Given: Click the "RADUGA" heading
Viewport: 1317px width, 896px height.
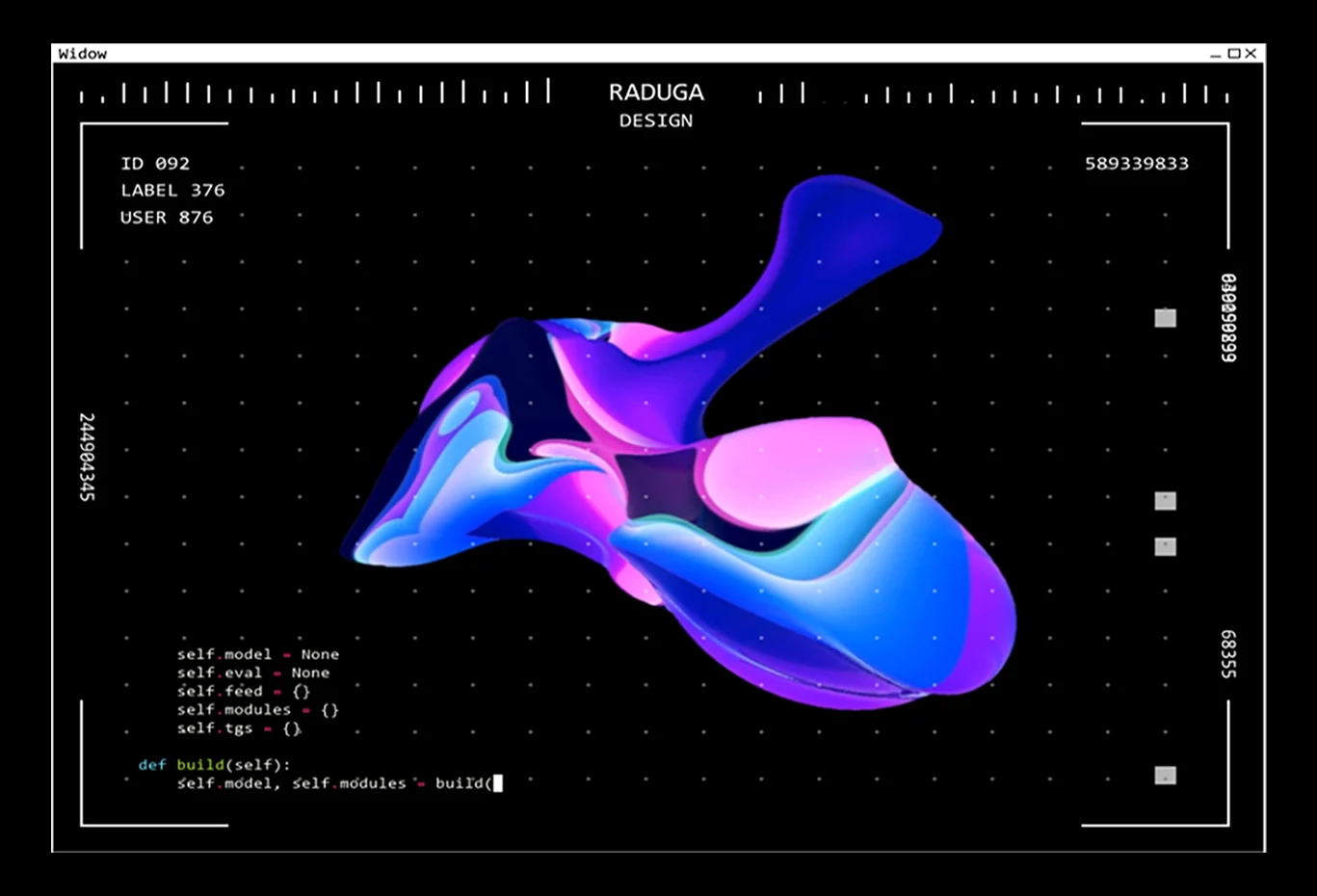Looking at the screenshot, I should pyautogui.click(x=656, y=92).
